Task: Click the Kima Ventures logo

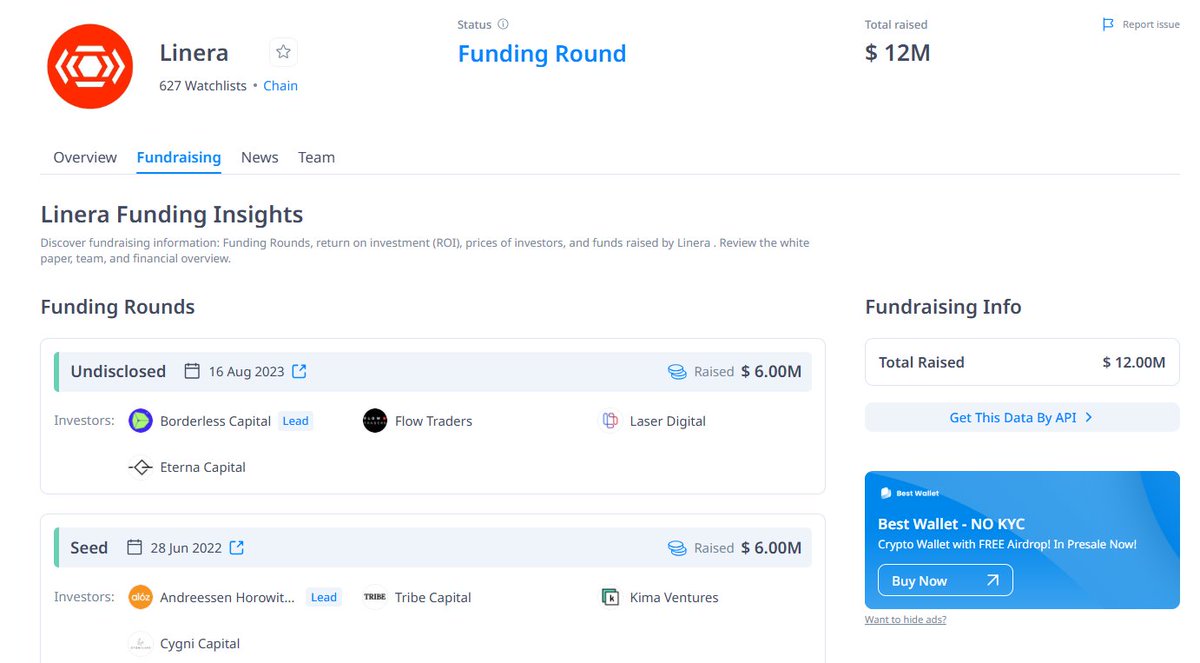Action: click(610, 597)
